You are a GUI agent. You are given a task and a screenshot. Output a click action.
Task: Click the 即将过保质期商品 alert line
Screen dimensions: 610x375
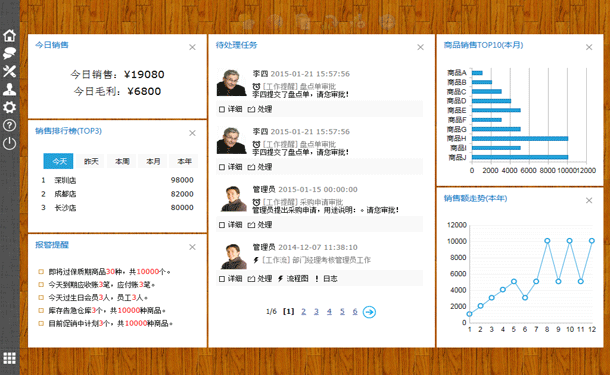tap(104, 272)
